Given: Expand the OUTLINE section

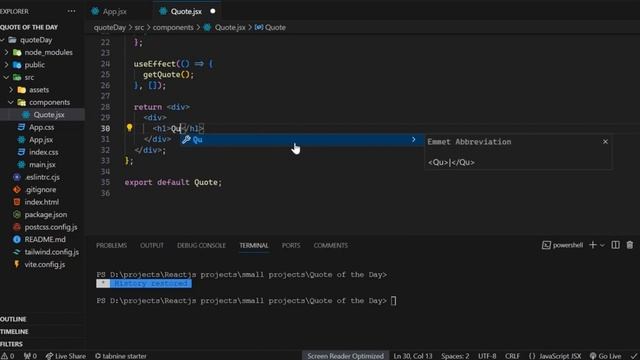Looking at the screenshot, I should point(13,319).
